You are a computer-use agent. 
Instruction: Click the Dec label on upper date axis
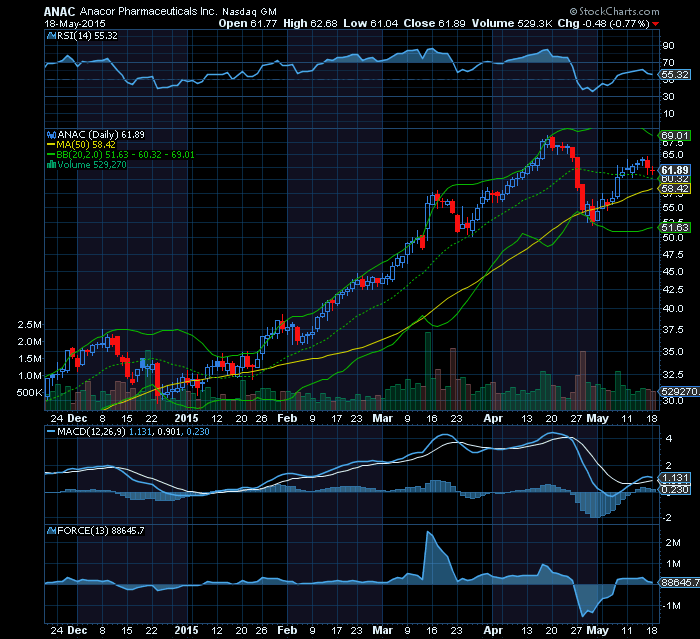pyautogui.click(x=77, y=418)
